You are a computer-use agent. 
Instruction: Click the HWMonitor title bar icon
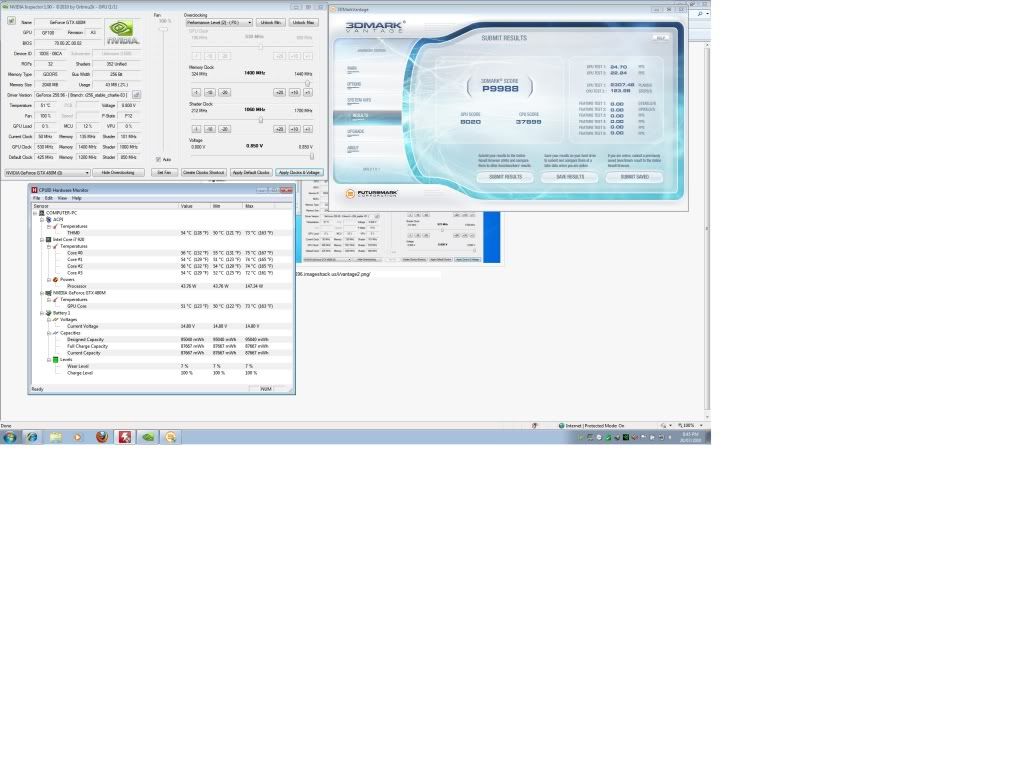(x=34, y=190)
